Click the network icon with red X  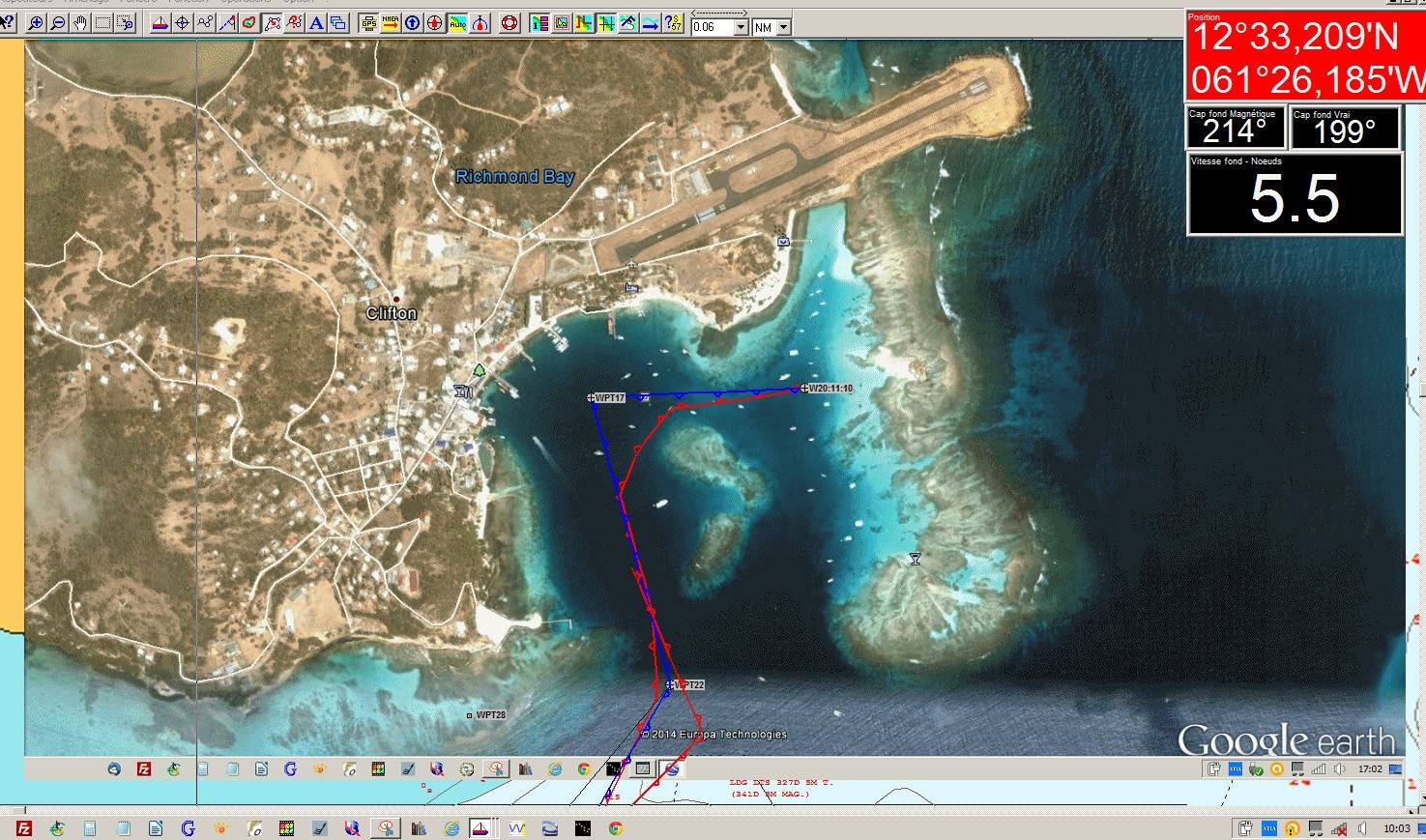[1339, 829]
